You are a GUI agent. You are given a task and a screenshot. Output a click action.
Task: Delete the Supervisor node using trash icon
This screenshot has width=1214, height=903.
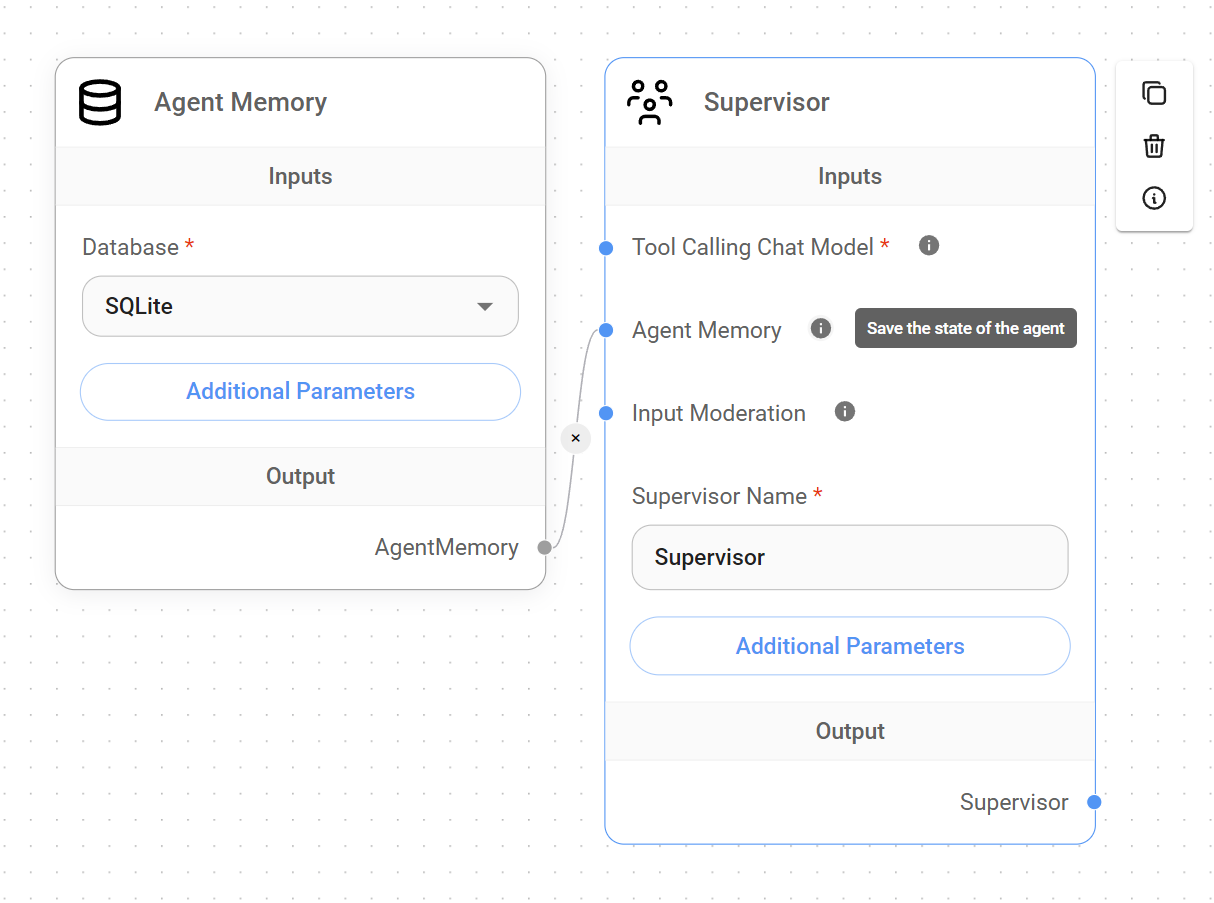point(1154,146)
